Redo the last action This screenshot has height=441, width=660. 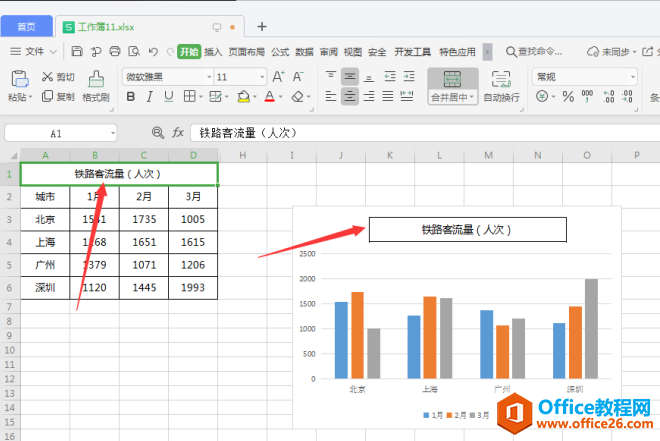pos(170,52)
